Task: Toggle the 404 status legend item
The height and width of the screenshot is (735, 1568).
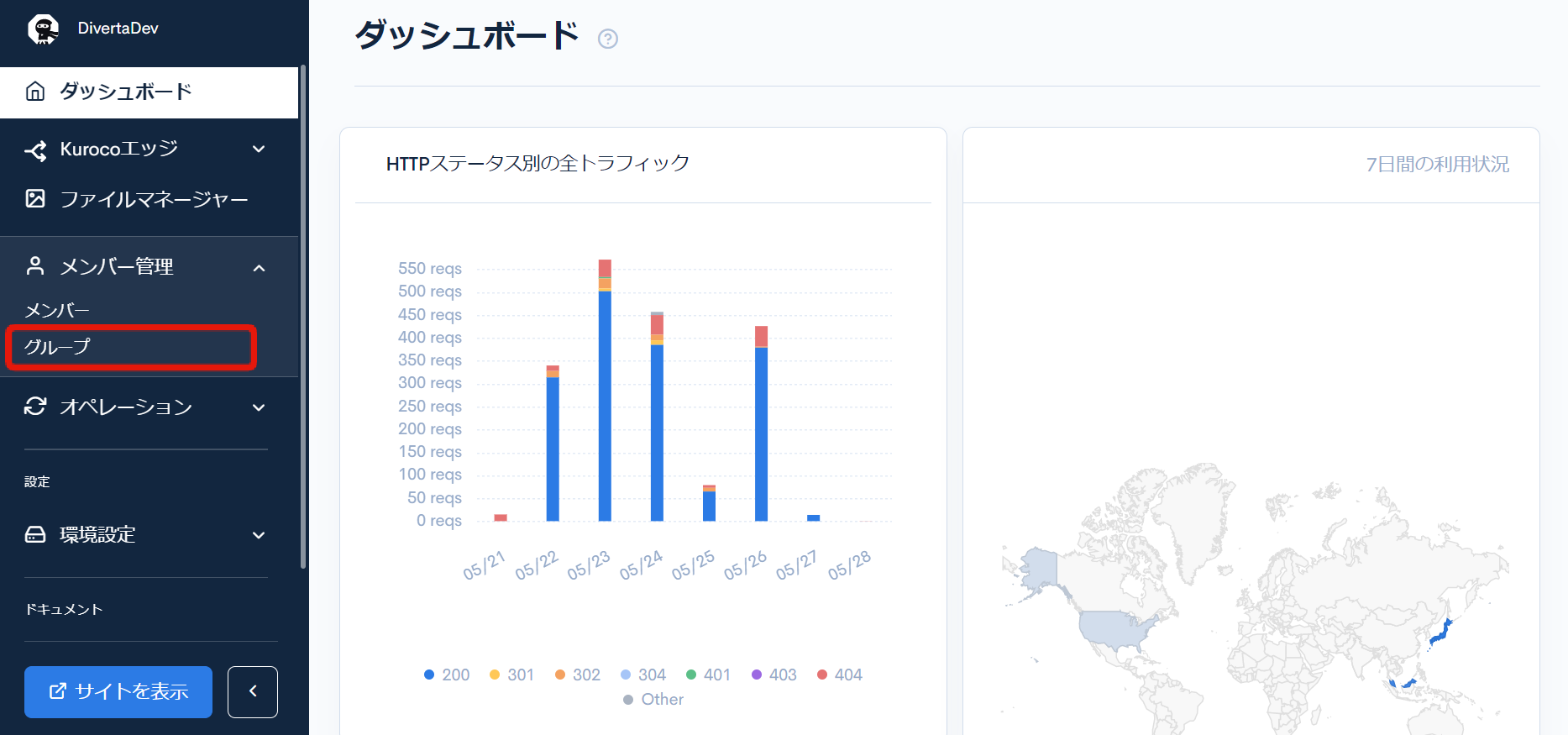Action: (840, 675)
